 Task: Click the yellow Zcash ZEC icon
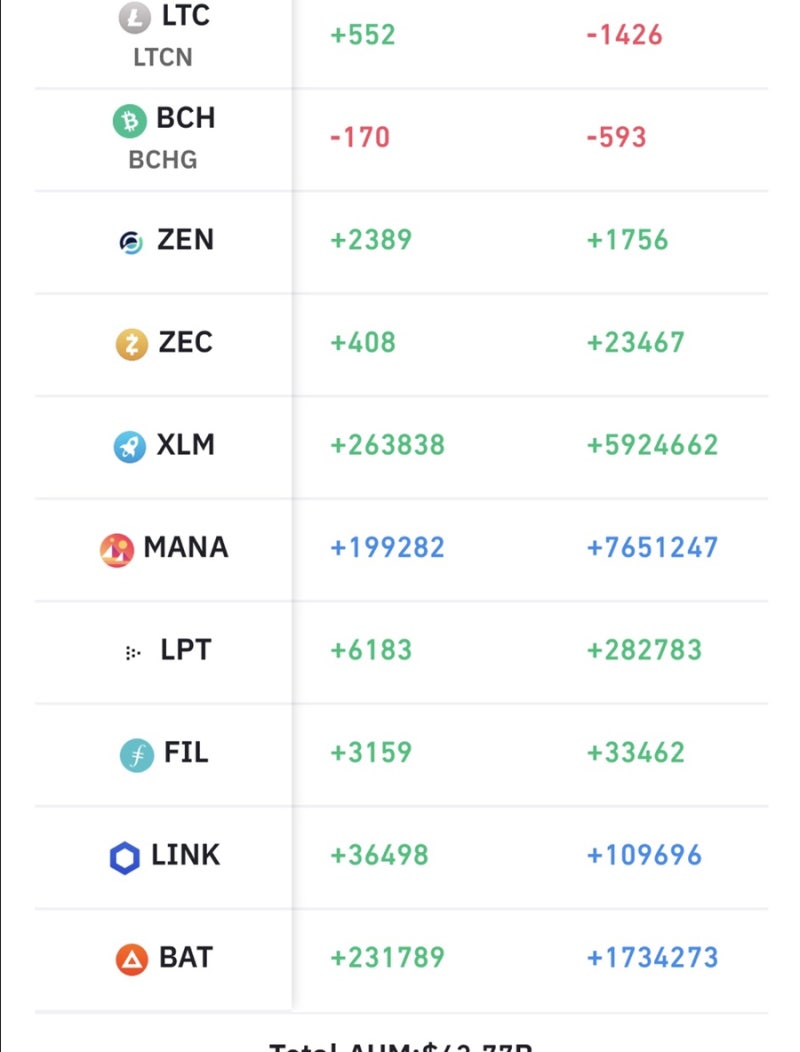131,345
